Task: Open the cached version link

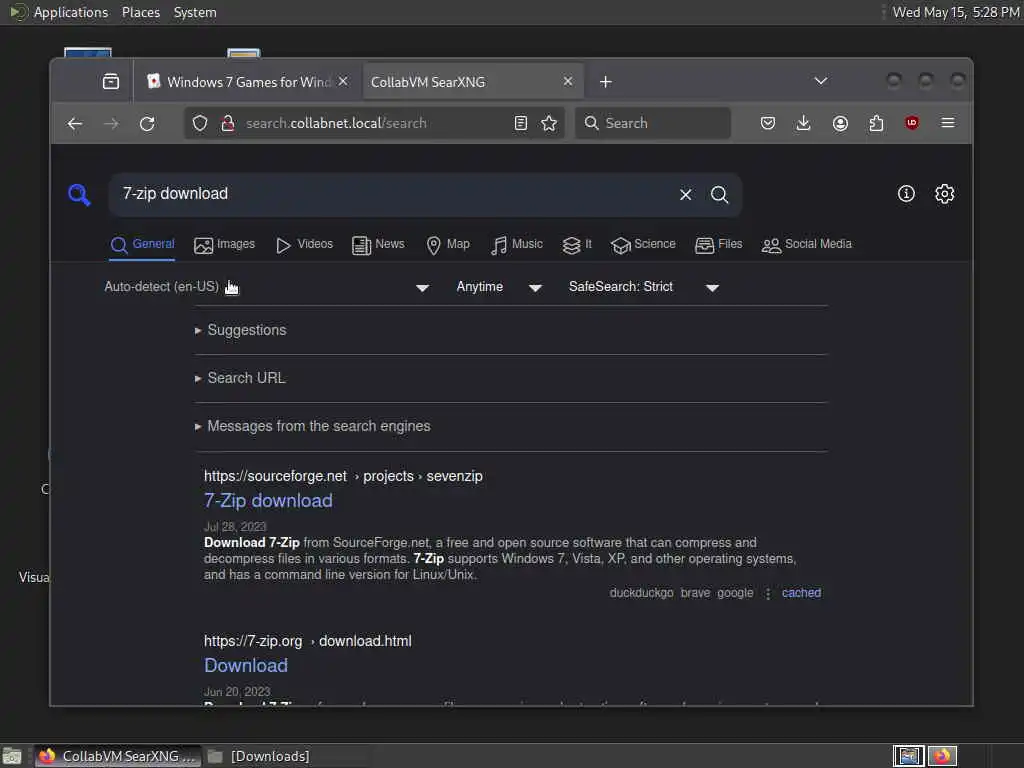Action: point(801,593)
